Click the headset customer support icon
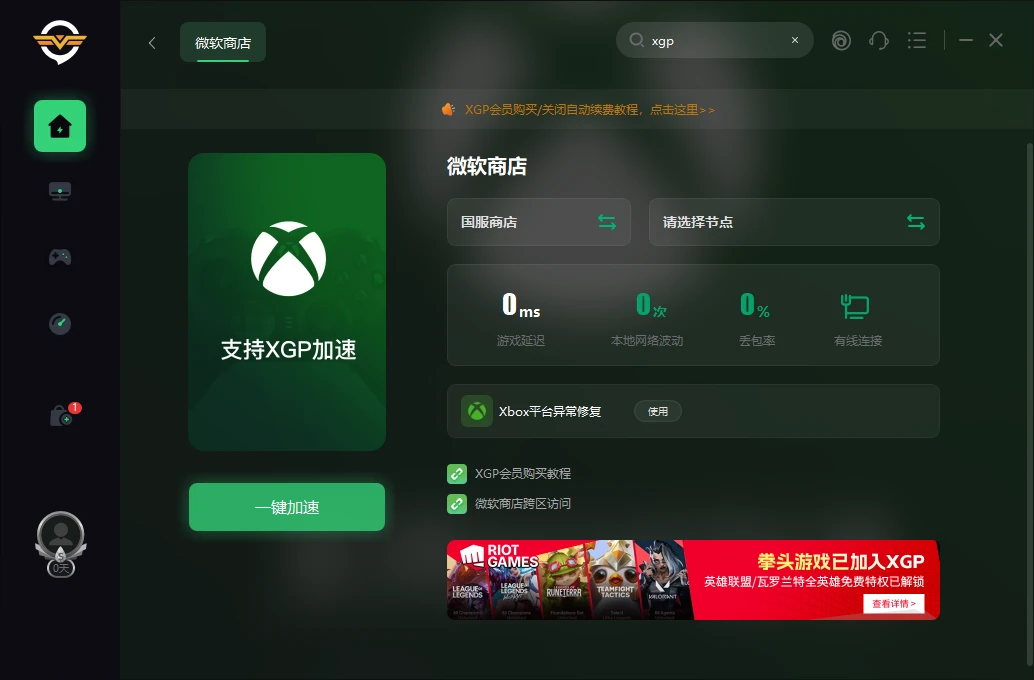This screenshot has width=1034, height=680. (x=879, y=40)
